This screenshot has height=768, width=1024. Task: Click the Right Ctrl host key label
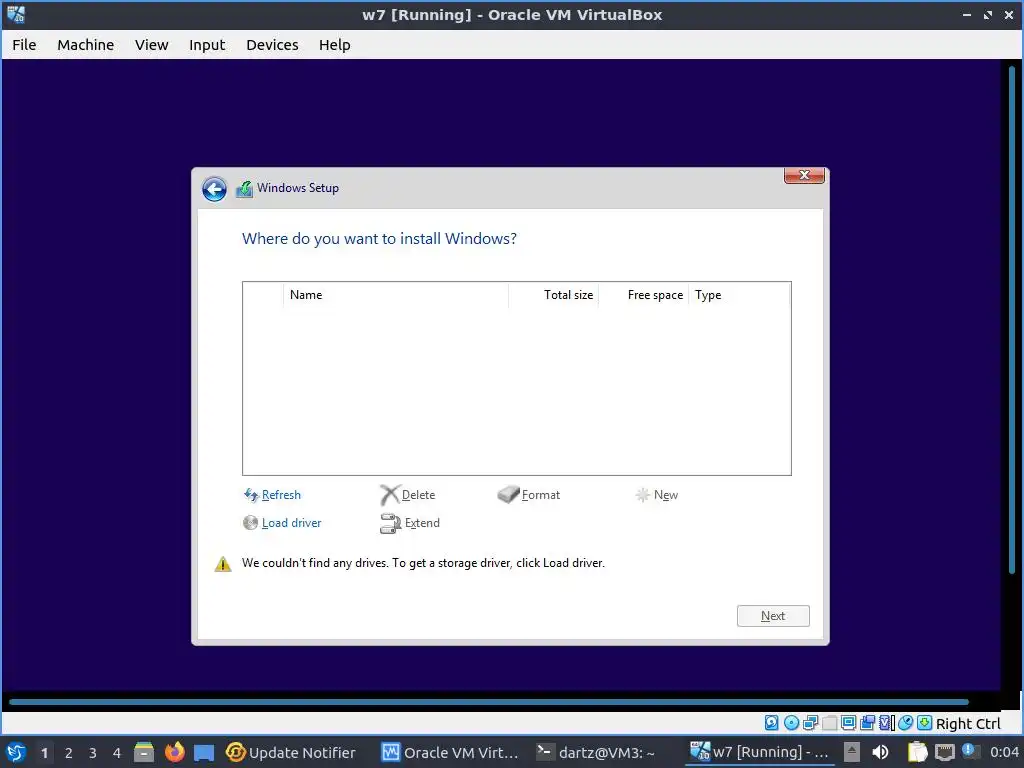tap(968, 724)
